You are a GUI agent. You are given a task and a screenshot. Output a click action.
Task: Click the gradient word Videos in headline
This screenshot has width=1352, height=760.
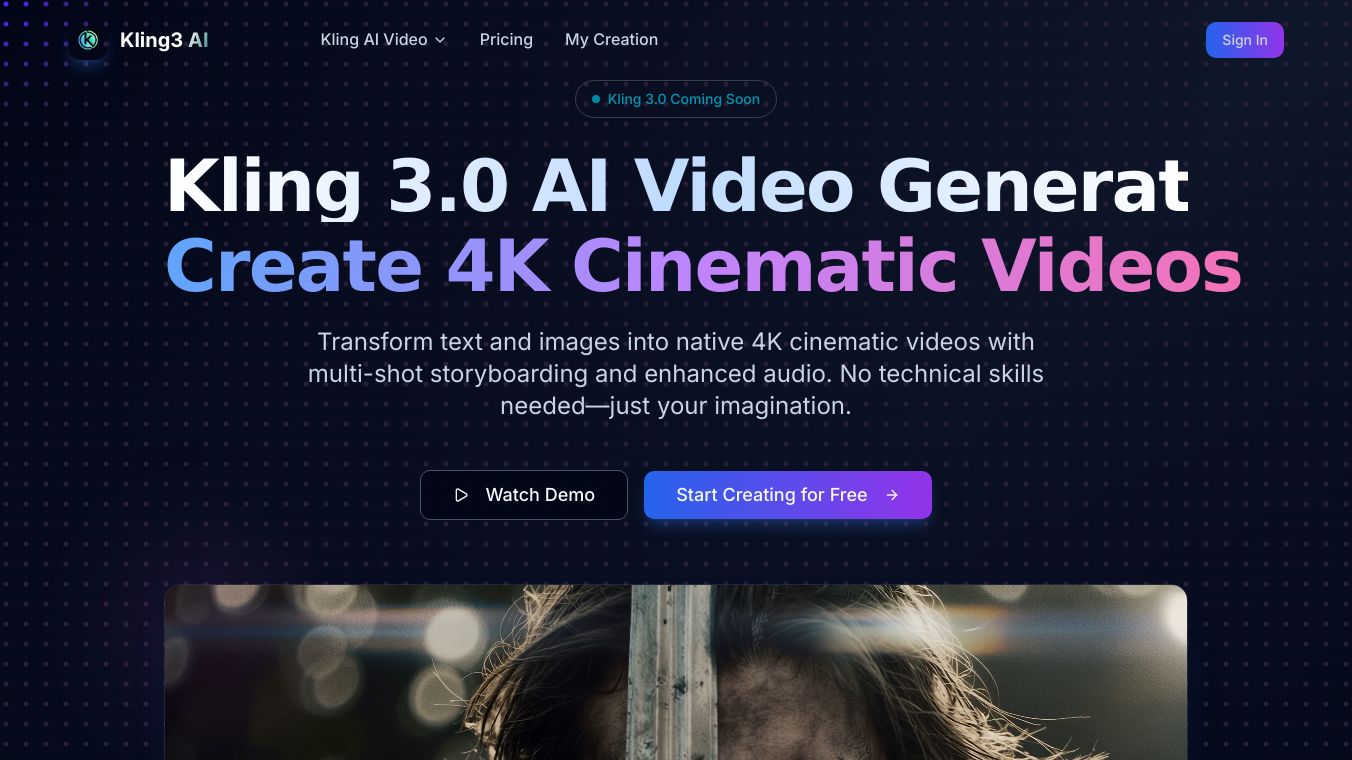(1111, 267)
